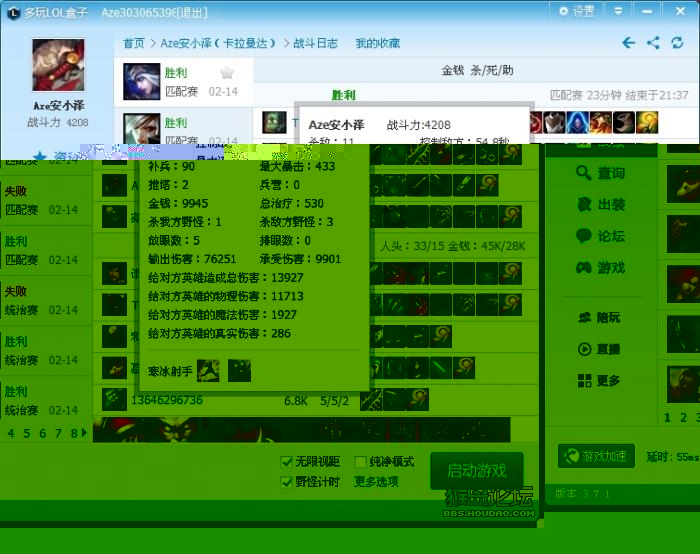The image size is (700, 554).
Task: Click right panel page 2
Action: coord(683,418)
